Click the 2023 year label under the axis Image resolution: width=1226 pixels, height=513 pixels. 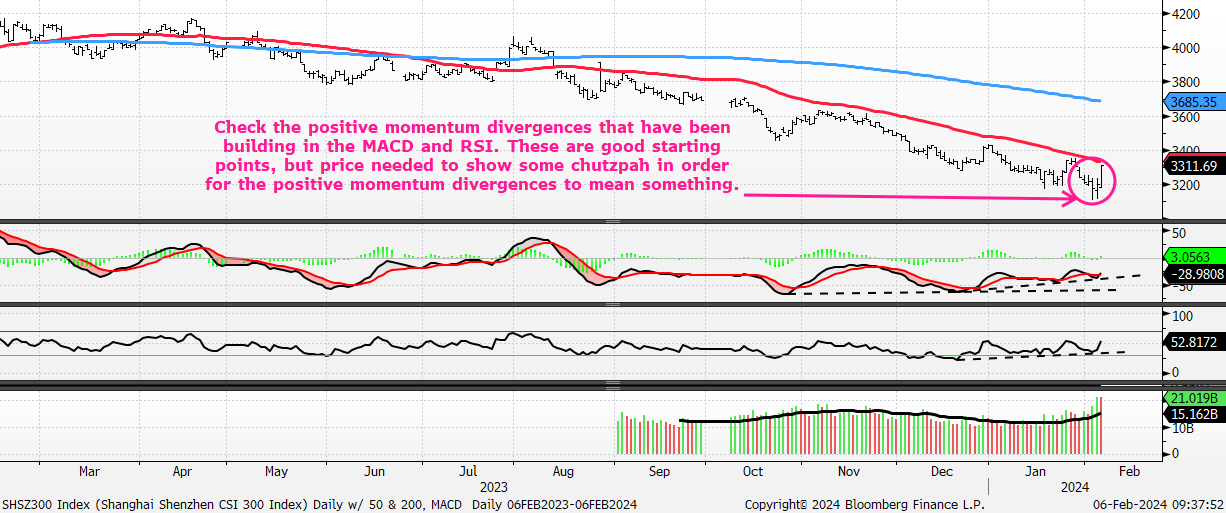point(496,486)
